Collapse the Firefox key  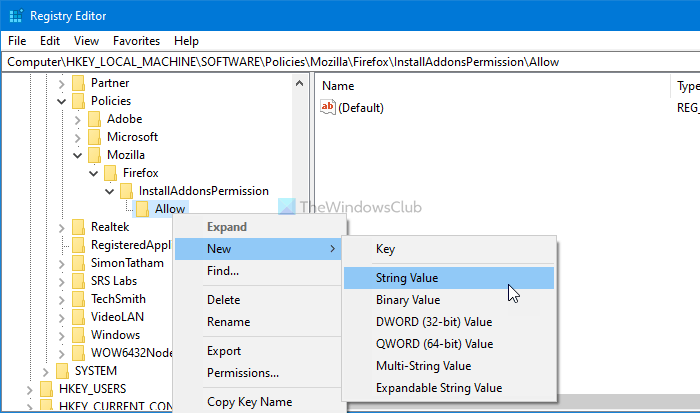click(x=94, y=173)
